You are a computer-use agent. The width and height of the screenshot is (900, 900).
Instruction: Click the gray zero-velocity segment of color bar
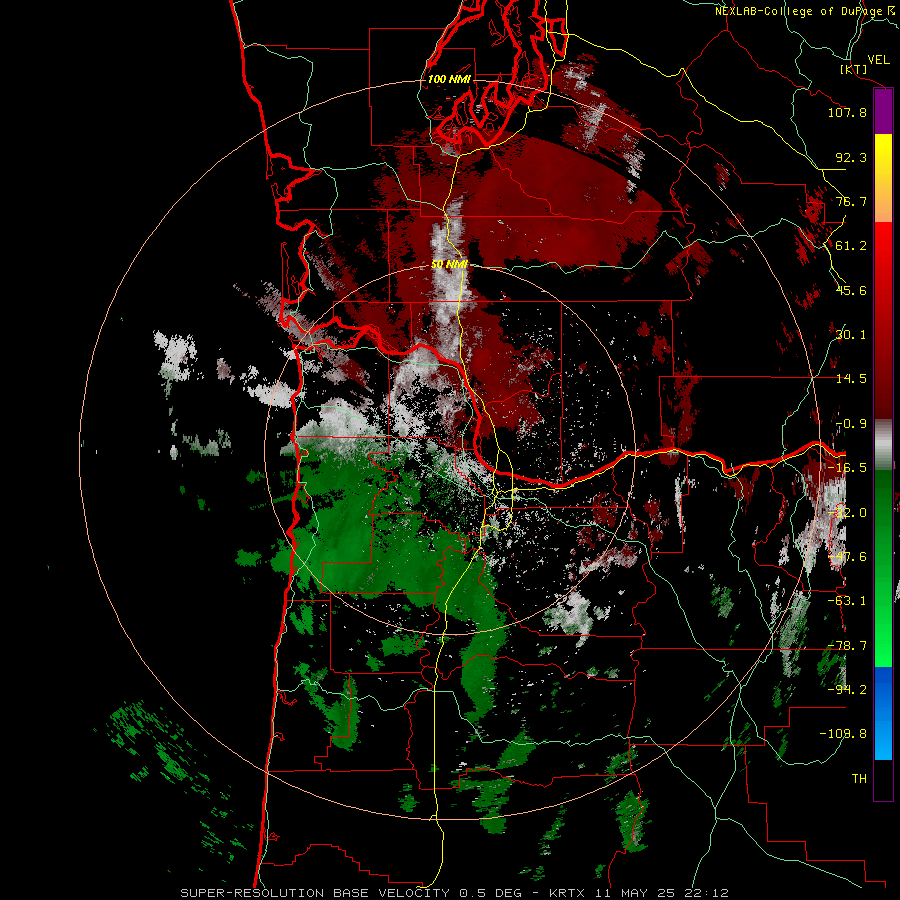click(883, 445)
